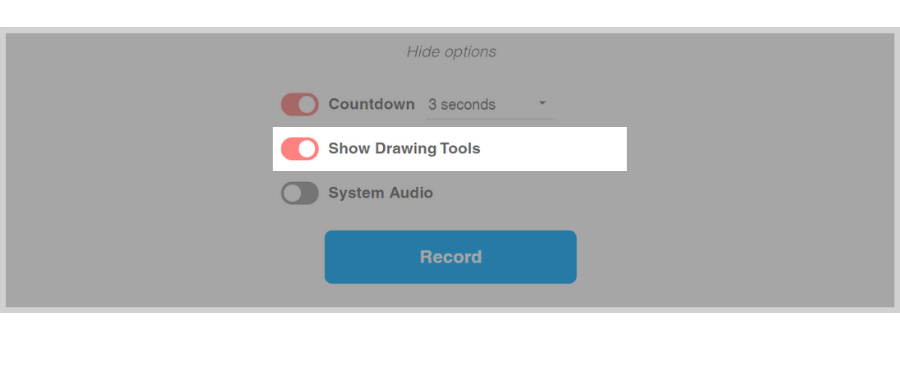Image resolution: width=900 pixels, height=371 pixels.
Task: Click the System Audio label text
Action: coord(381,193)
